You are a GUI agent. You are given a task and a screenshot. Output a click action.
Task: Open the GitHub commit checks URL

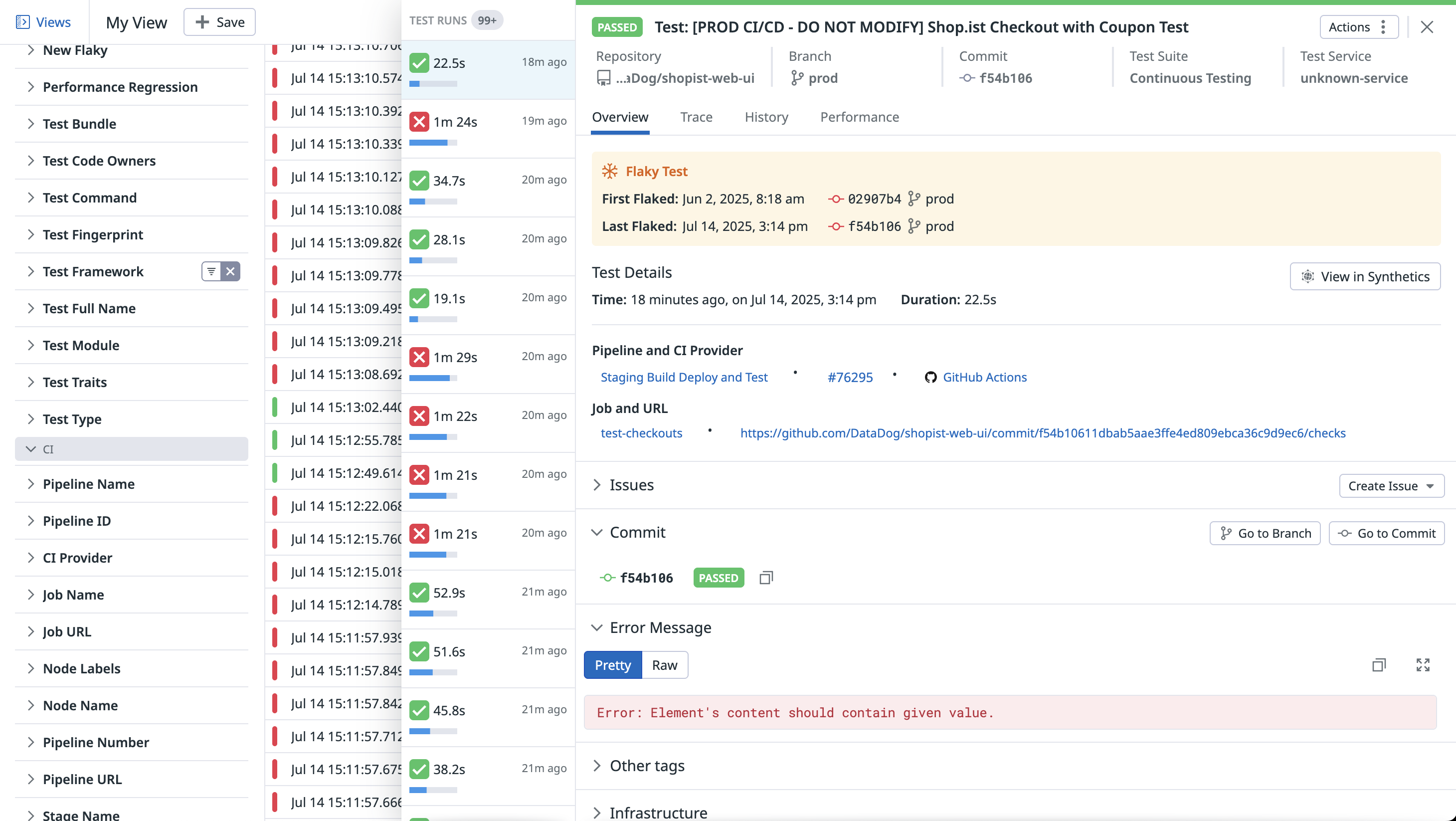1042,433
